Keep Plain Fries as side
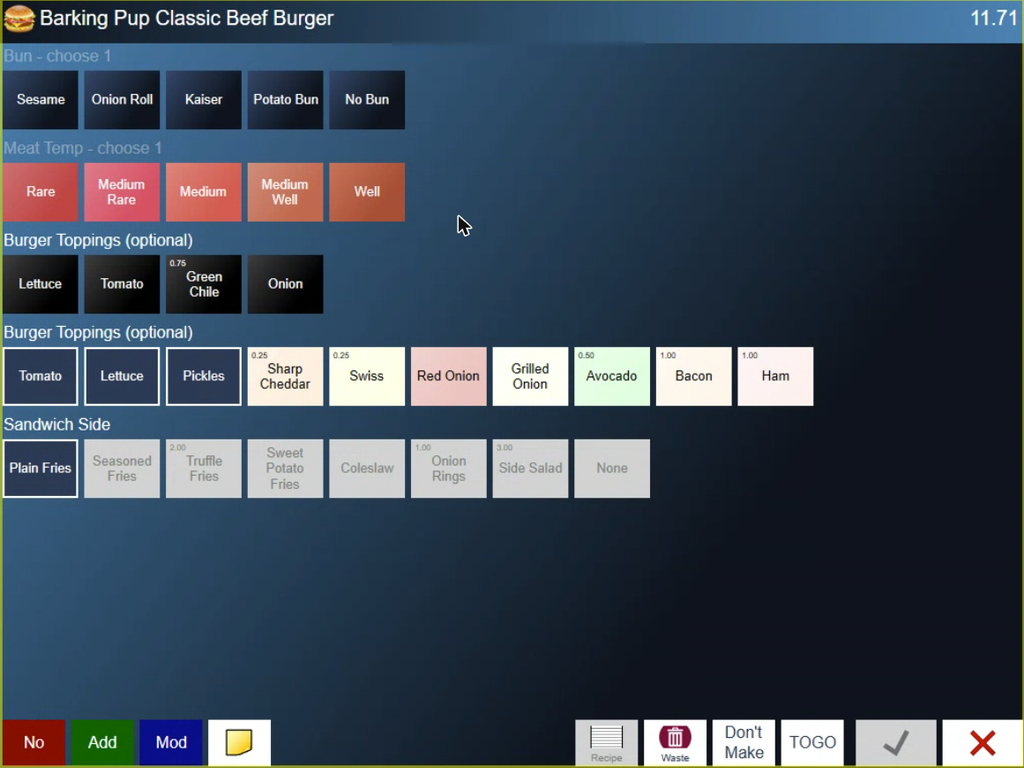Screen dimensions: 1024x768 coord(40,468)
